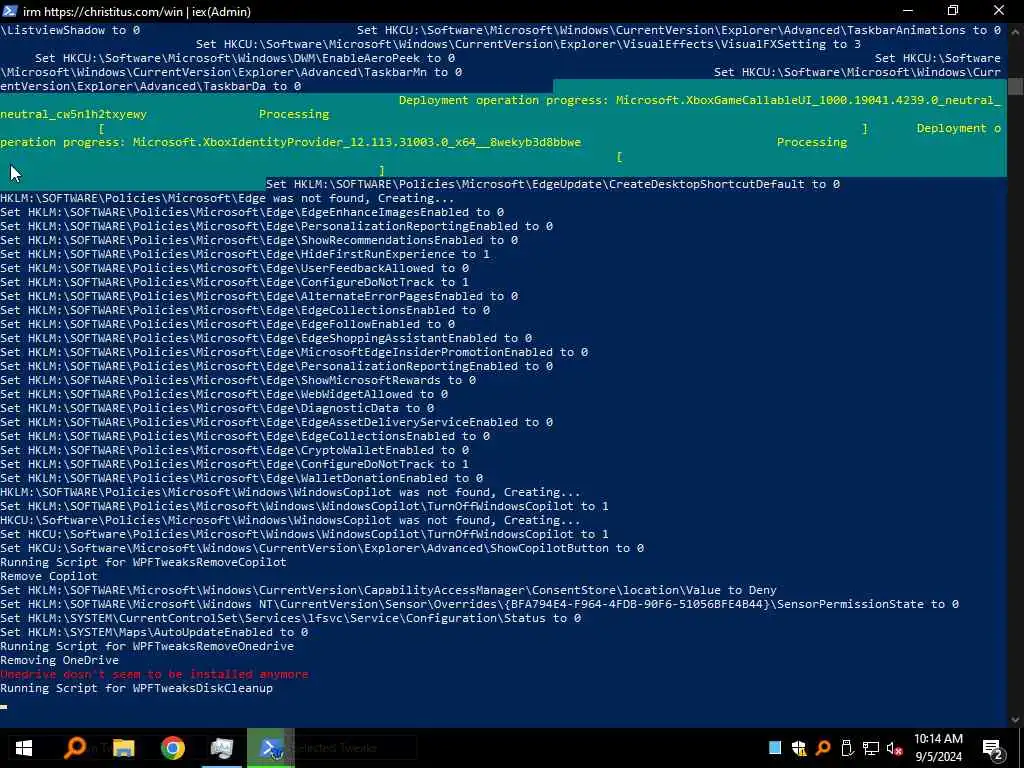The width and height of the screenshot is (1024, 768).
Task: Click the vertical scrollbar thumb
Action: pos(1016,86)
